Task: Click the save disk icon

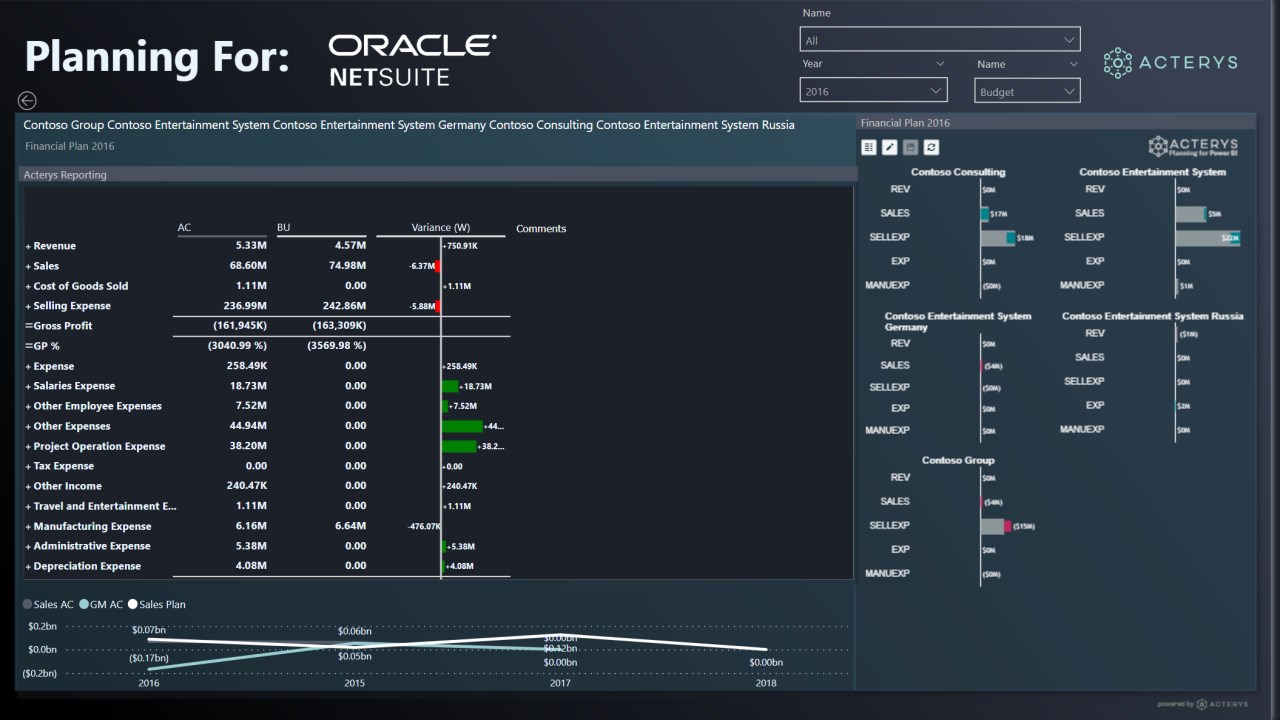Action: (910, 147)
